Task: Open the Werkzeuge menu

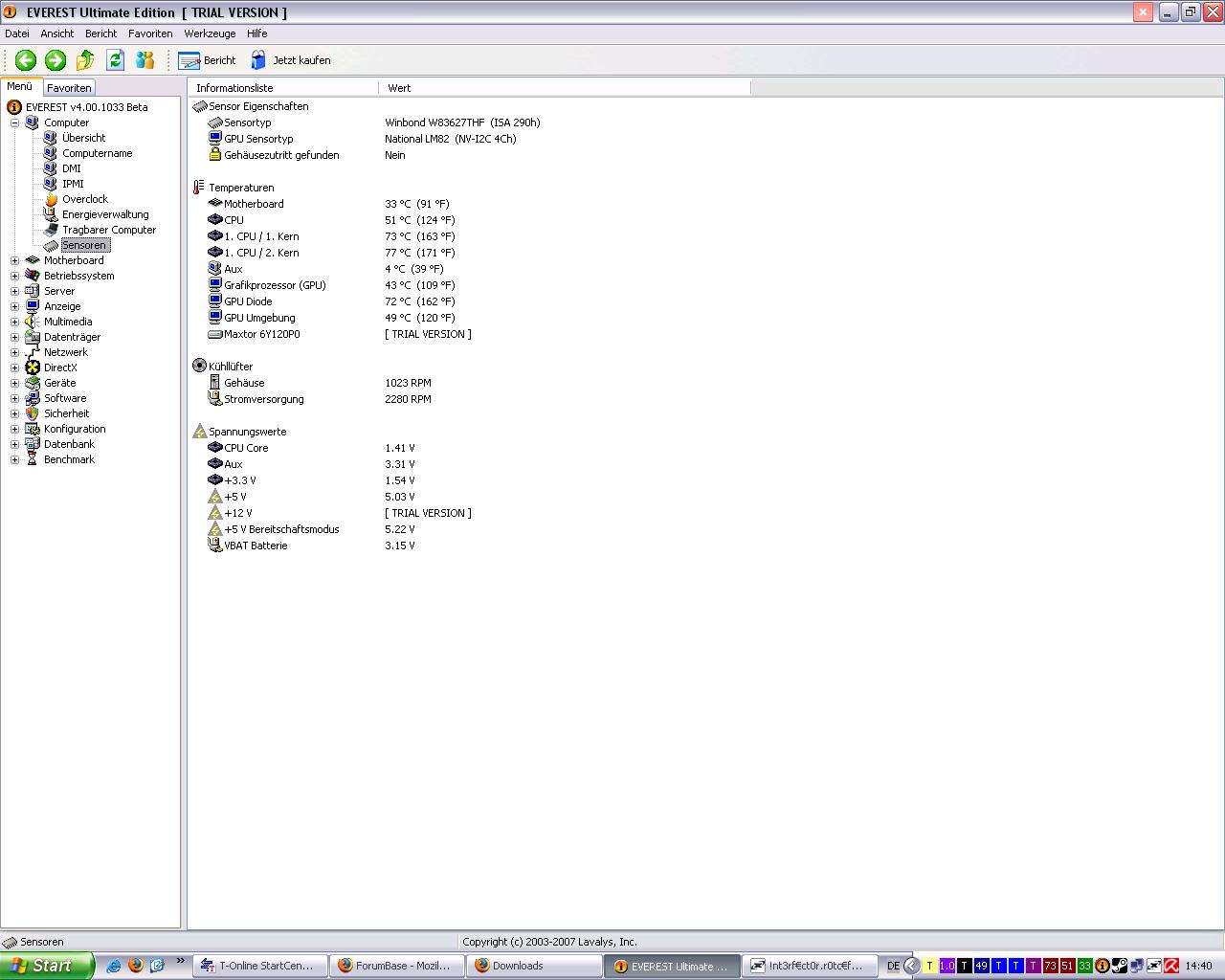Action: click(x=211, y=33)
